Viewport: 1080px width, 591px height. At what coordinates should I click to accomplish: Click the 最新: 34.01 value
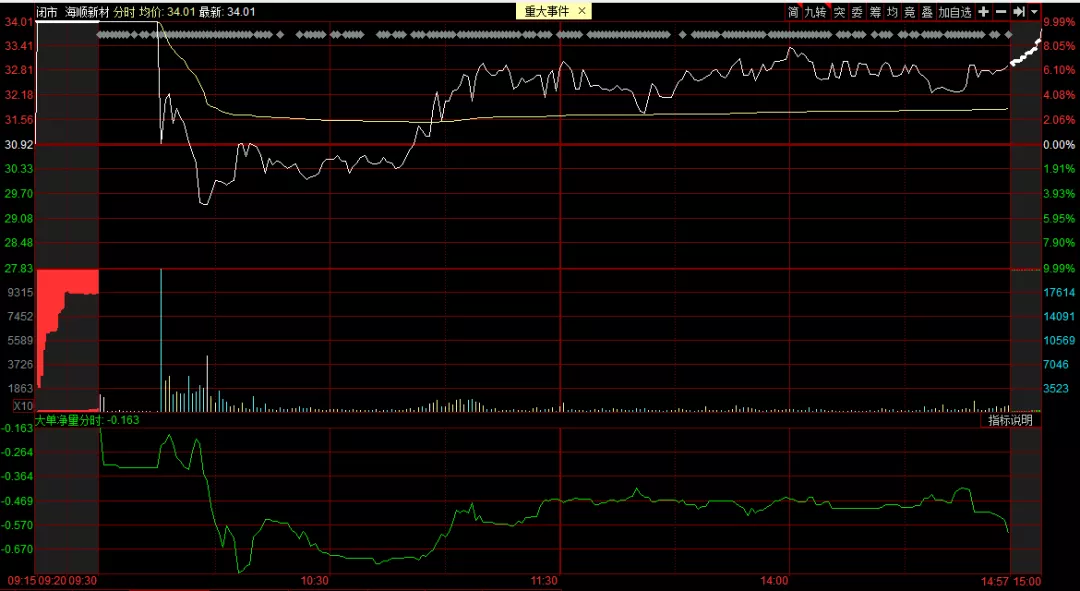[x=227, y=12]
